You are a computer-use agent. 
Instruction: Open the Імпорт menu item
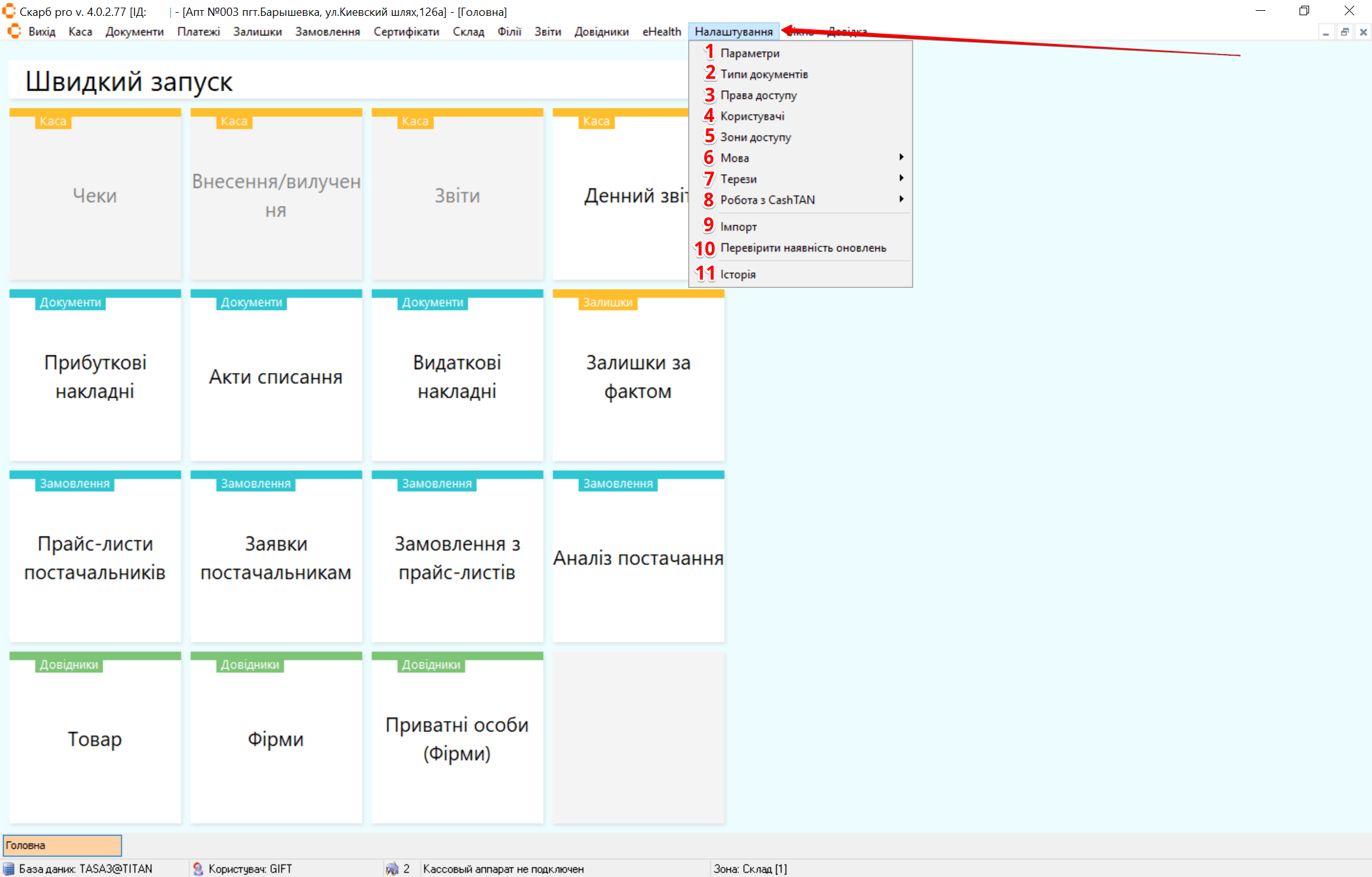tap(738, 227)
